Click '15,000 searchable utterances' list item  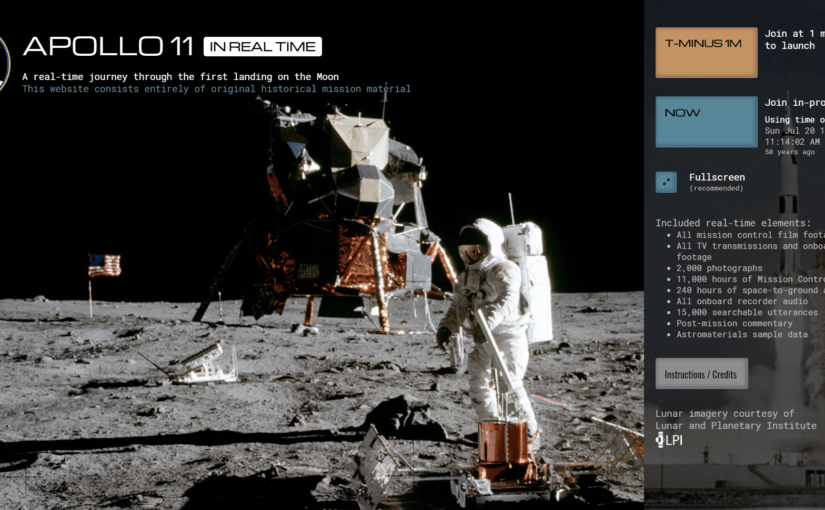pos(747,312)
